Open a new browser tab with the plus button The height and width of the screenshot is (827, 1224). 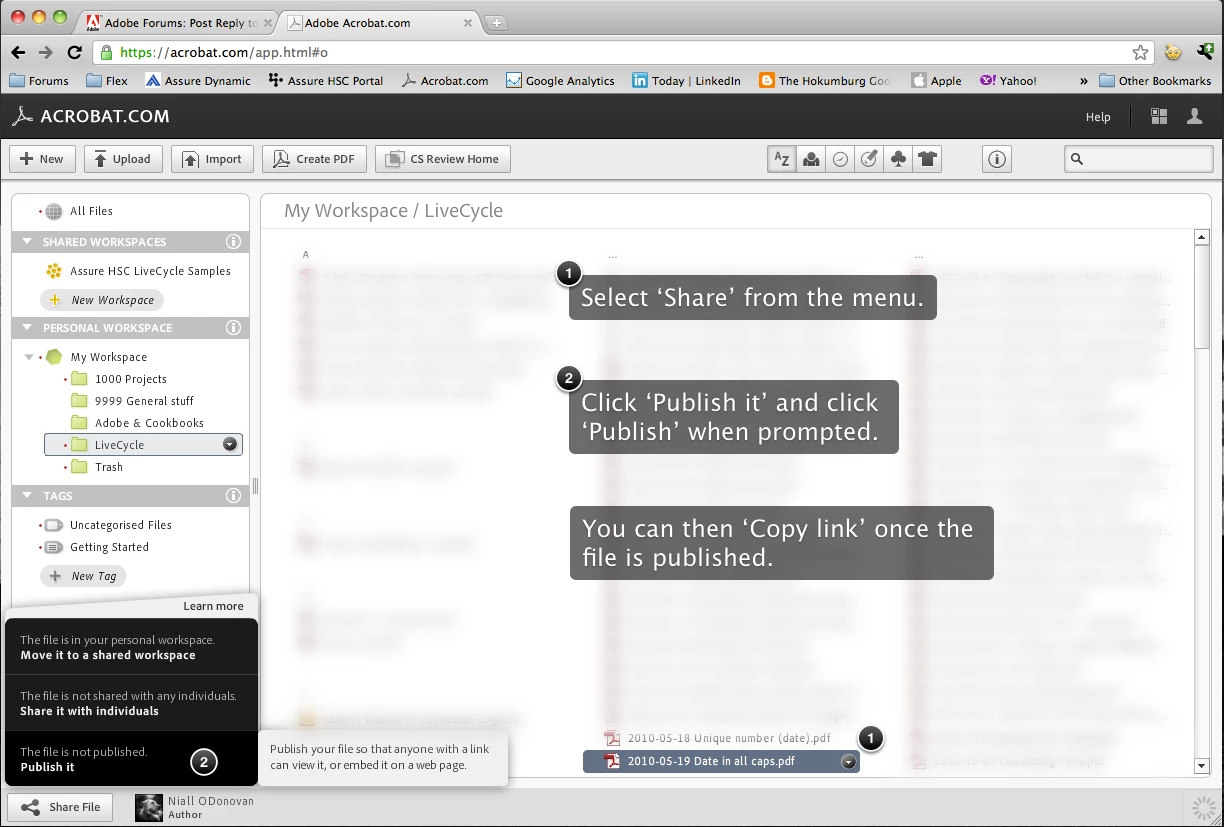pos(497,23)
